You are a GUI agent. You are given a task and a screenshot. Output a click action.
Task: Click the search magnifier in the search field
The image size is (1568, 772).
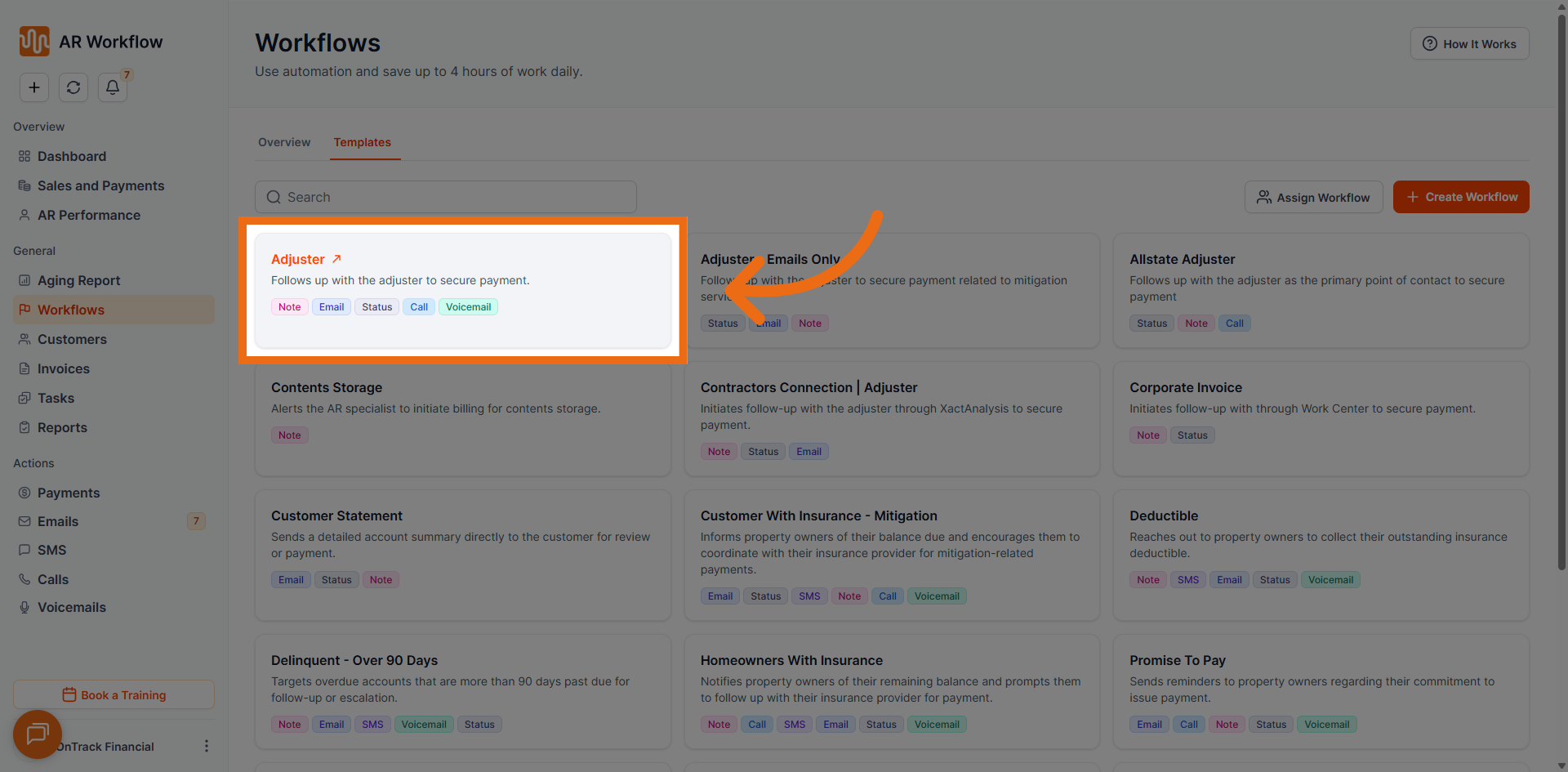[x=274, y=197]
